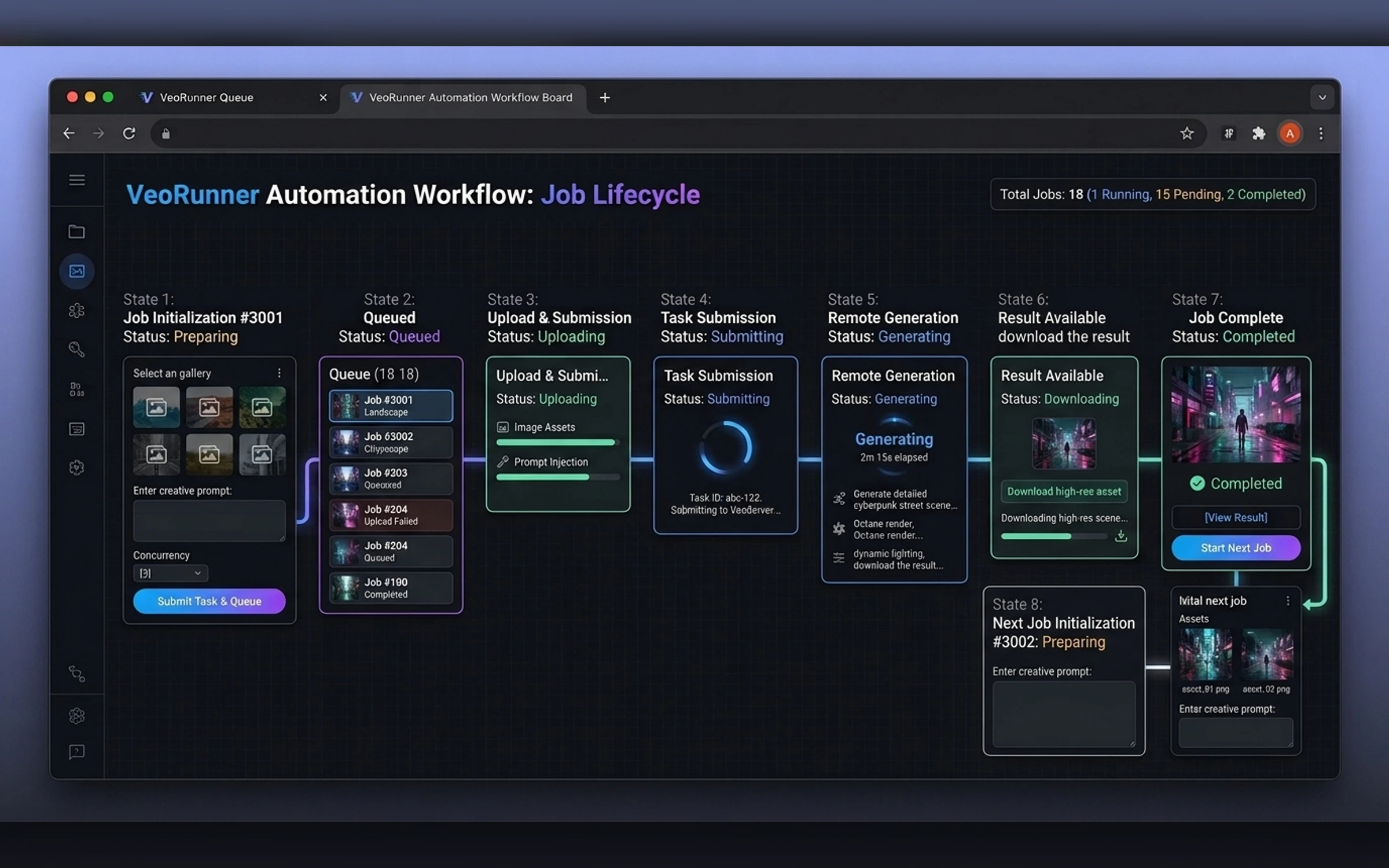
Task: Click the completed job cyberpunk preview image
Action: tap(1236, 414)
